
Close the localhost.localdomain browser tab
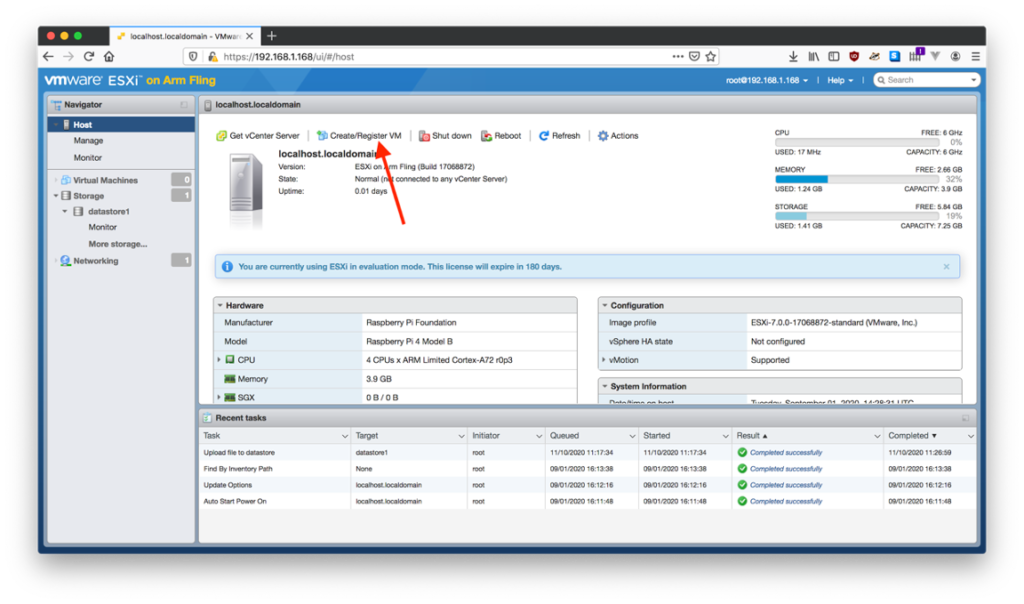(x=249, y=37)
